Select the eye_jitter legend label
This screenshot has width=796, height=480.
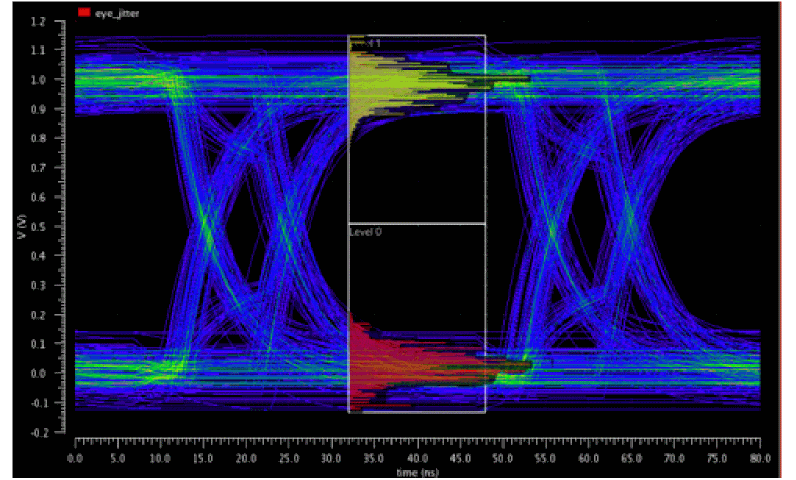pos(117,13)
